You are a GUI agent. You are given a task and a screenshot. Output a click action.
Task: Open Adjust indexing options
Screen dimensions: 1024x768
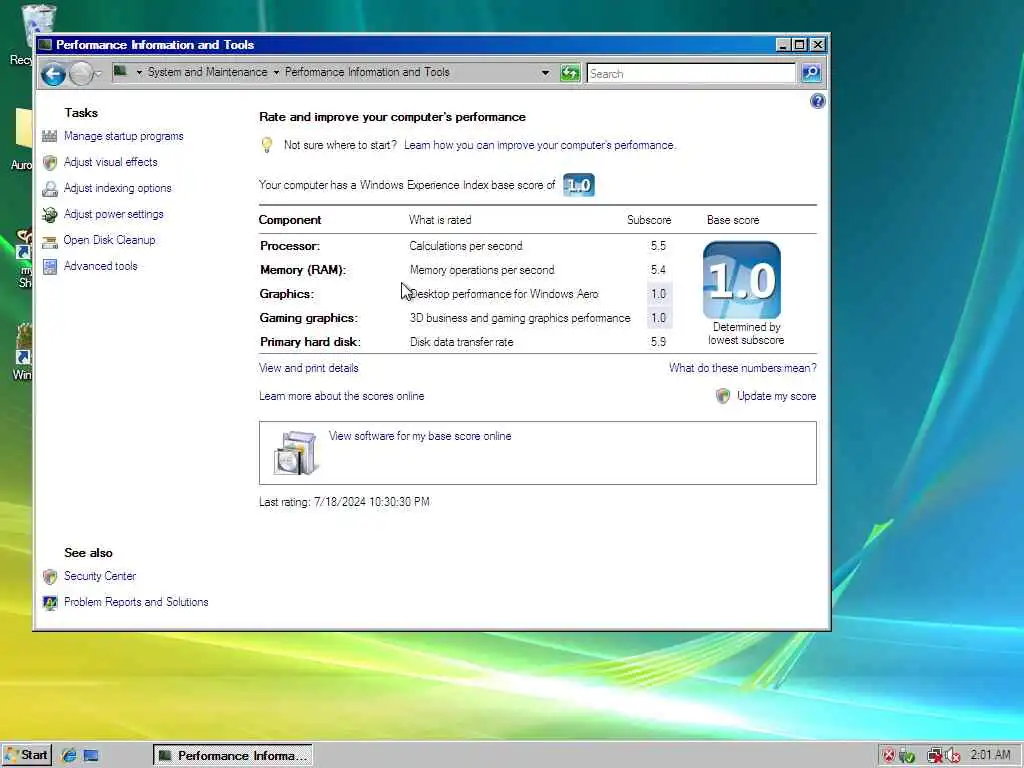click(x=118, y=188)
